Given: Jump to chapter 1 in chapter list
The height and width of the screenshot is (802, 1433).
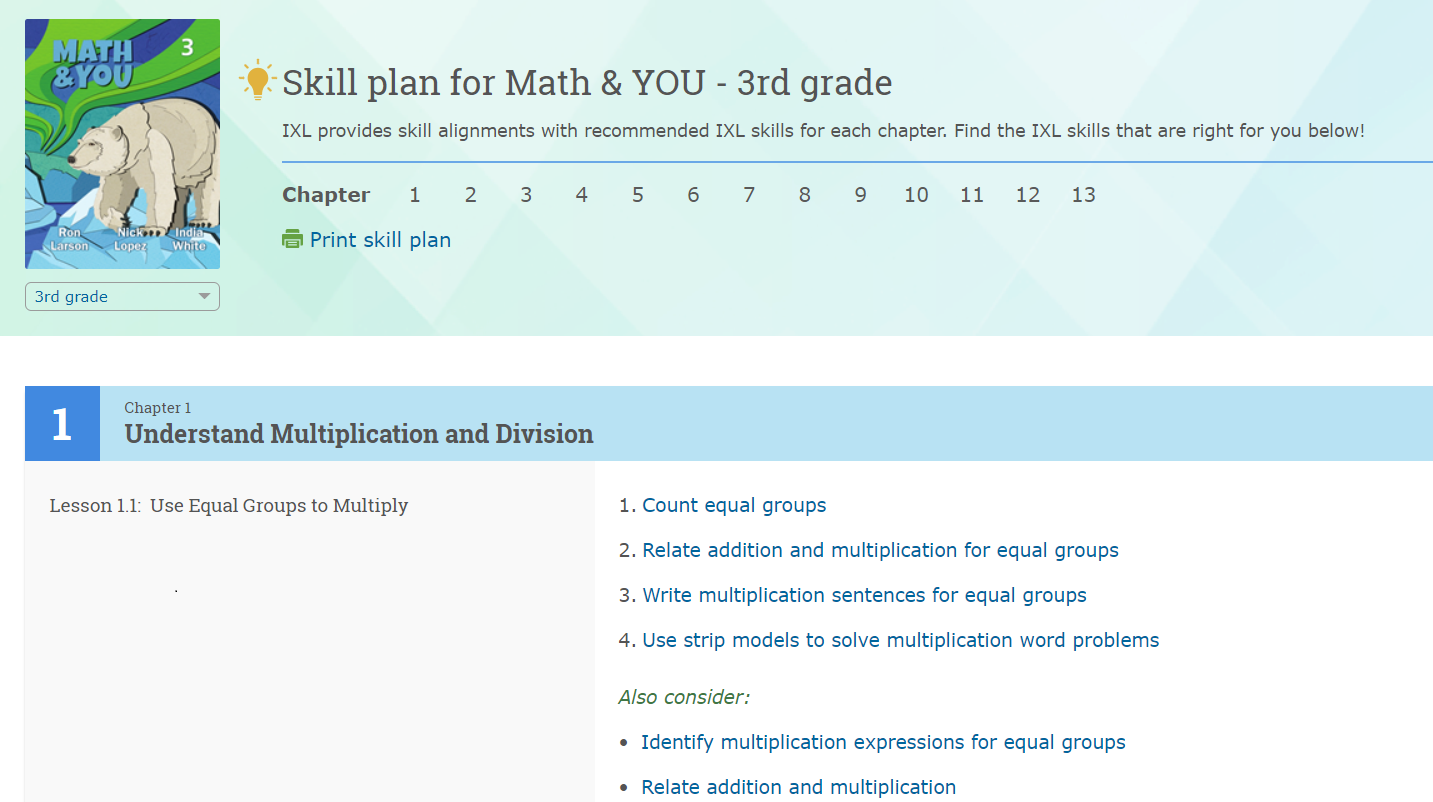Looking at the screenshot, I should click(x=415, y=195).
